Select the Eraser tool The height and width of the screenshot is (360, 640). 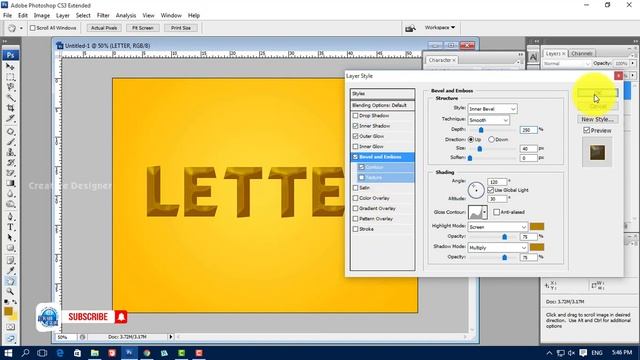tap(11, 173)
